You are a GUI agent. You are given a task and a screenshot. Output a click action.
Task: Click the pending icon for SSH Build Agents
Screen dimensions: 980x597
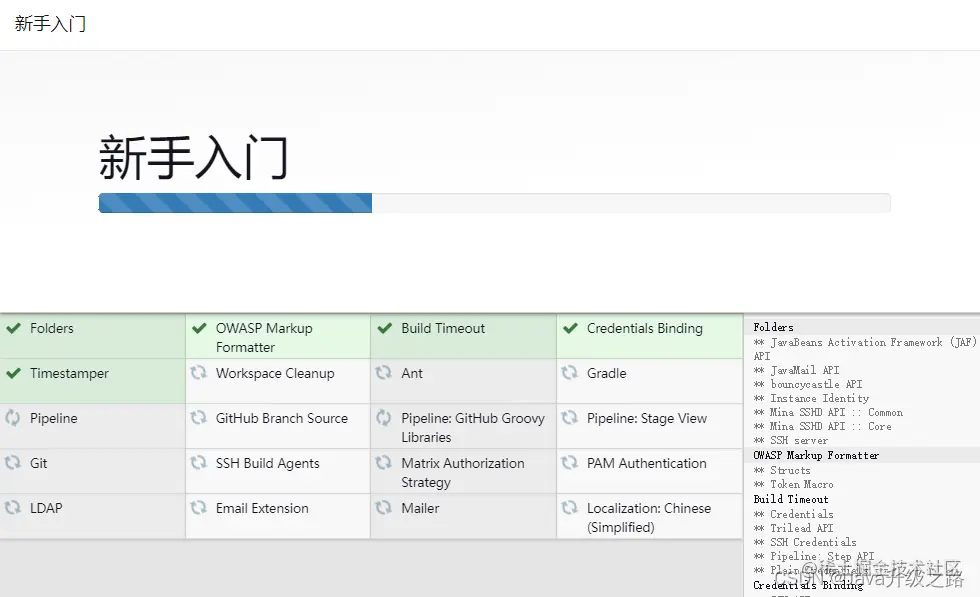(x=199, y=463)
